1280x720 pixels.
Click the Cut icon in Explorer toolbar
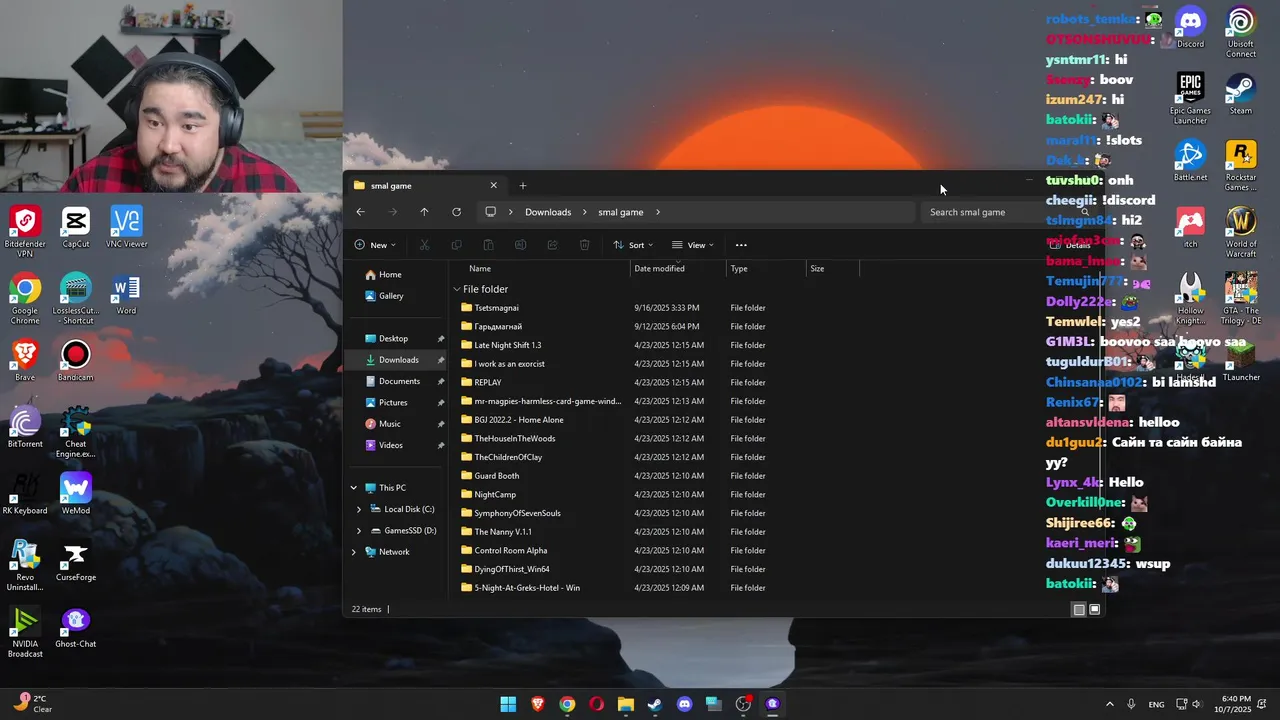tap(424, 245)
